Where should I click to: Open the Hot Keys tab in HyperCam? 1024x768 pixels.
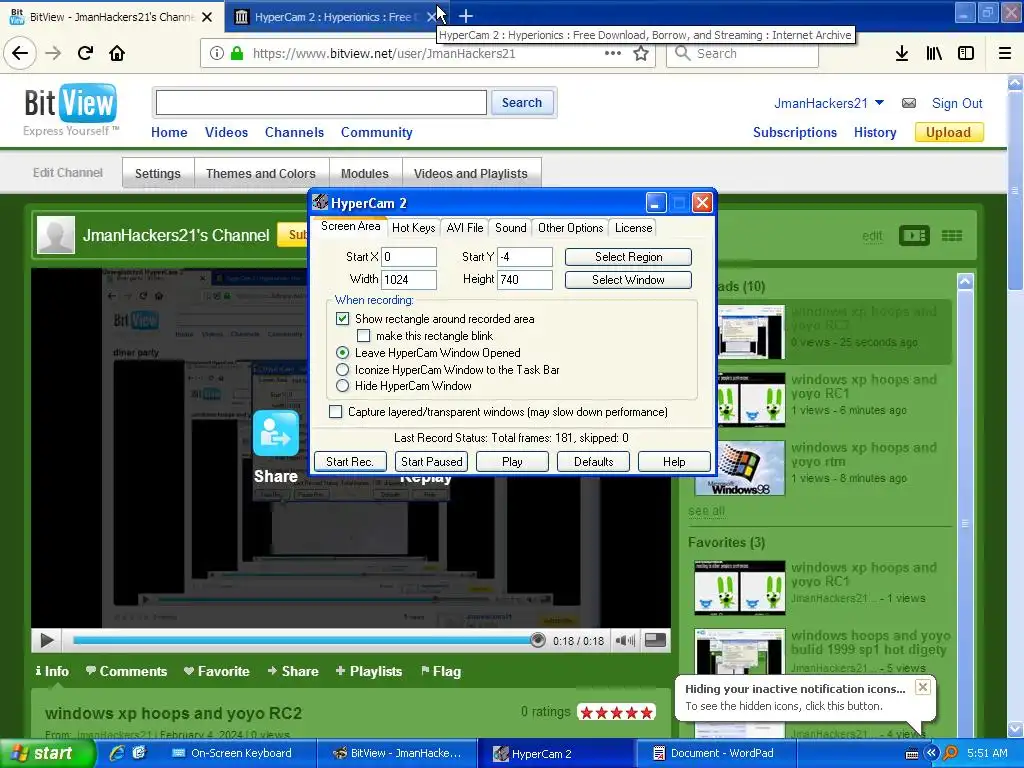pyautogui.click(x=413, y=228)
